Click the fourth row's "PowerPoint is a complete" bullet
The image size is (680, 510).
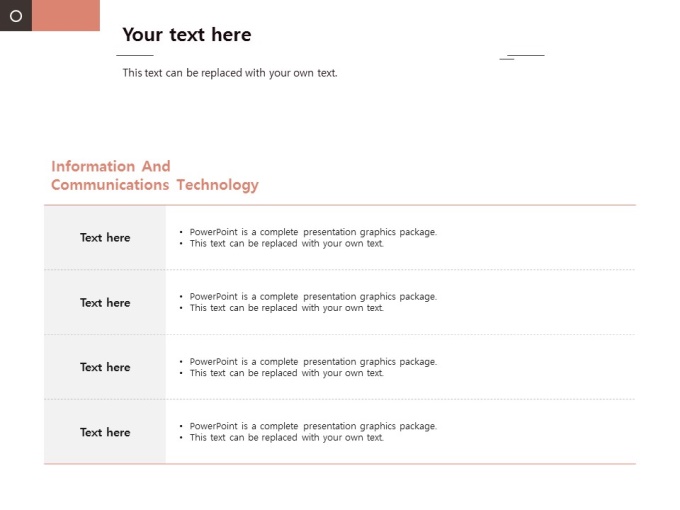[x=313, y=426]
